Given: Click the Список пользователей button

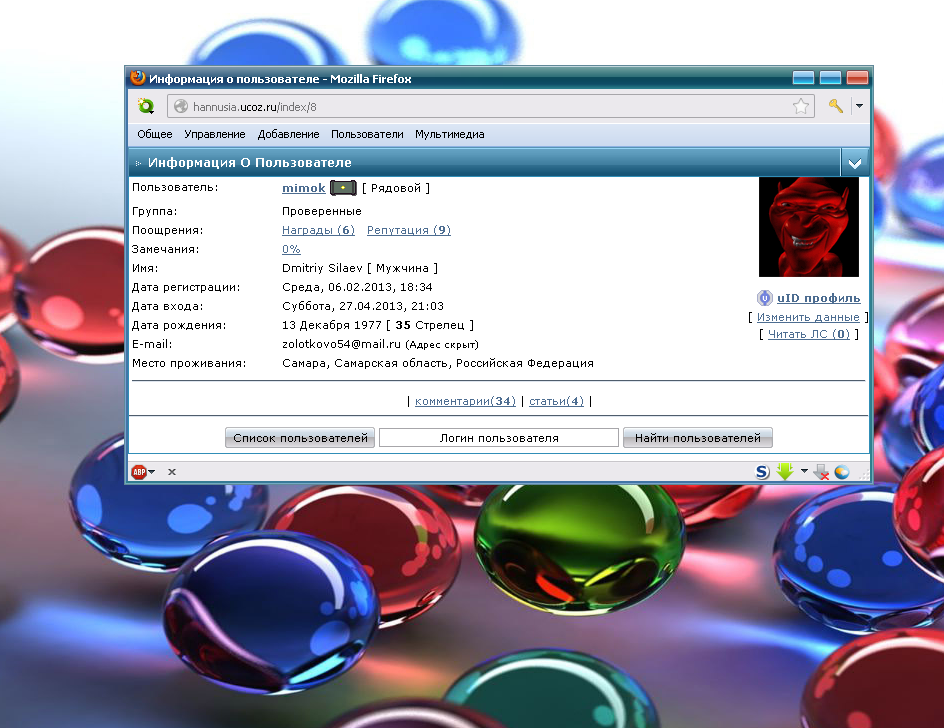Looking at the screenshot, I should (300, 438).
